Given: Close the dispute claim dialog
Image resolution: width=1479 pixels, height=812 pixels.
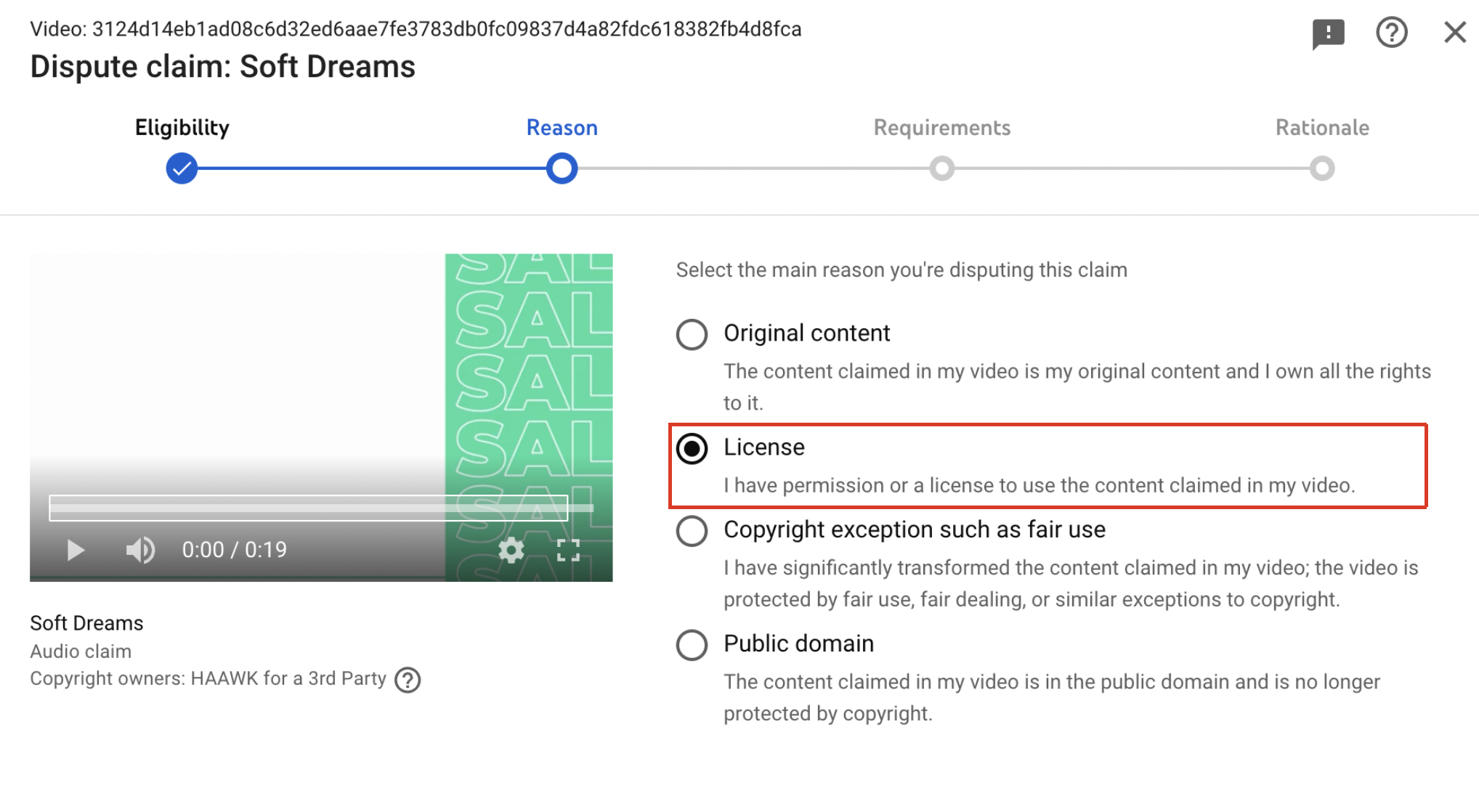Looking at the screenshot, I should click(x=1454, y=32).
